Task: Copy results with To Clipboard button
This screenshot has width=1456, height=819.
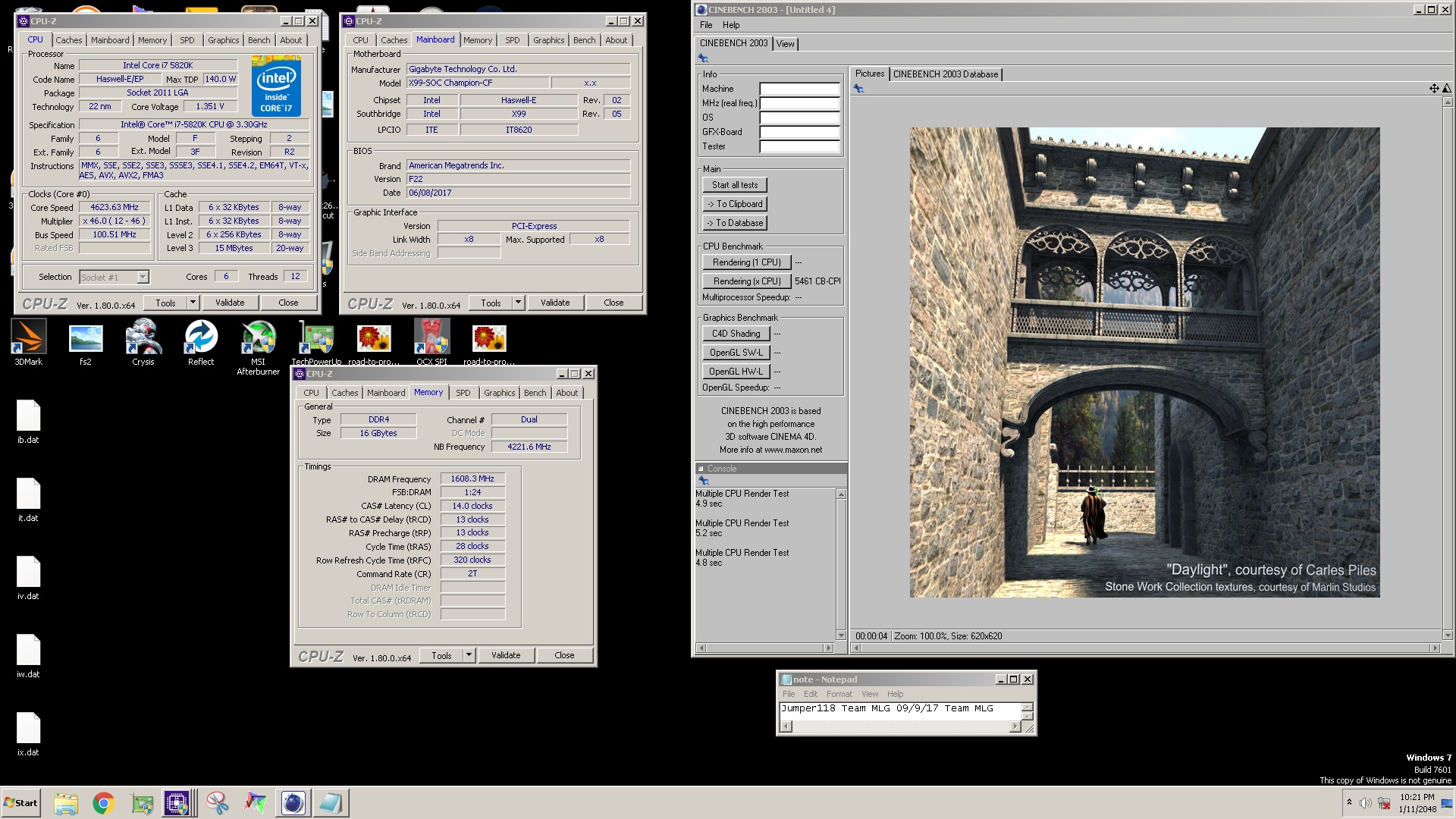Action: tap(735, 204)
